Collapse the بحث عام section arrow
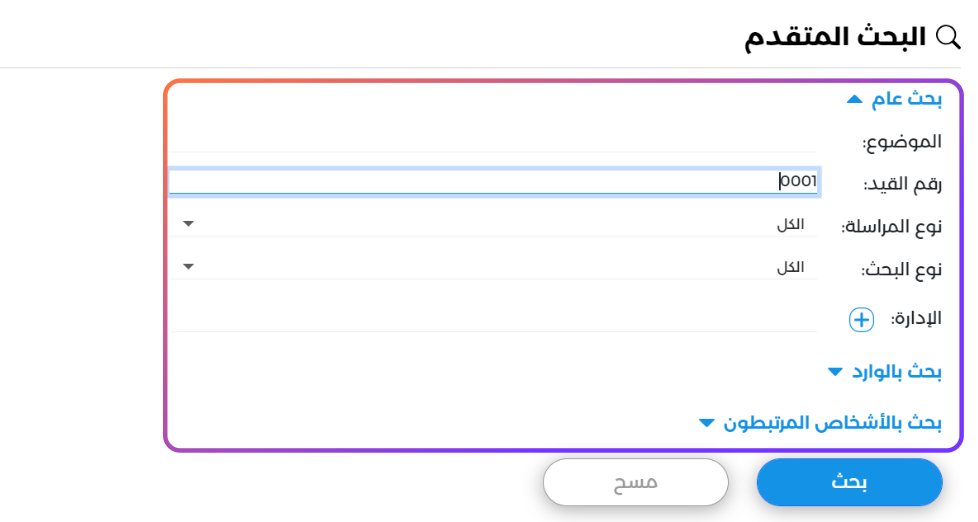The width and height of the screenshot is (978, 522). [853, 99]
